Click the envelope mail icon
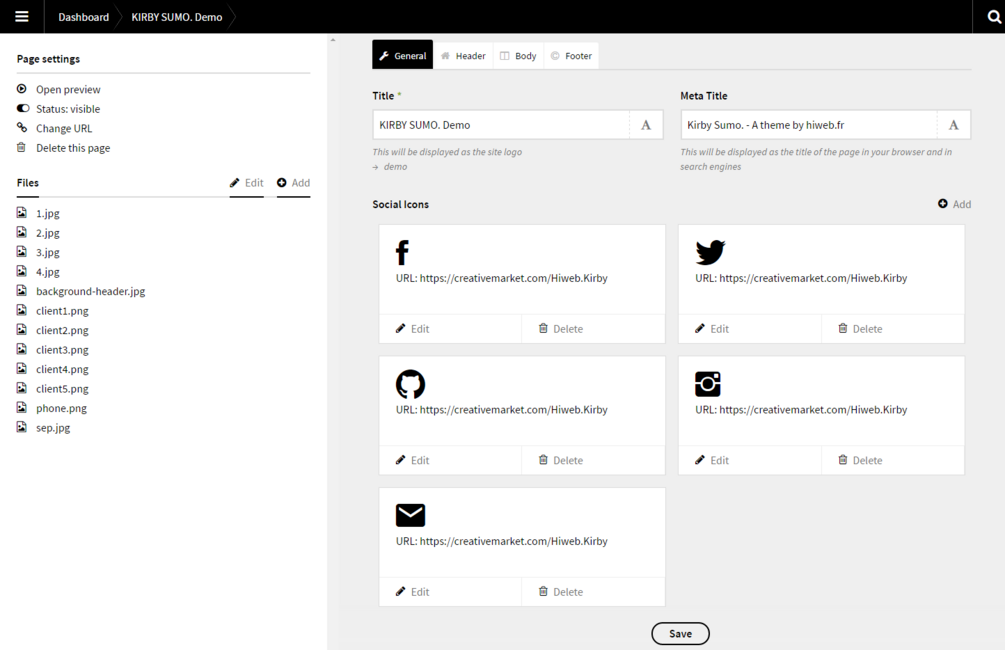The height and width of the screenshot is (650, 1005). coord(410,515)
